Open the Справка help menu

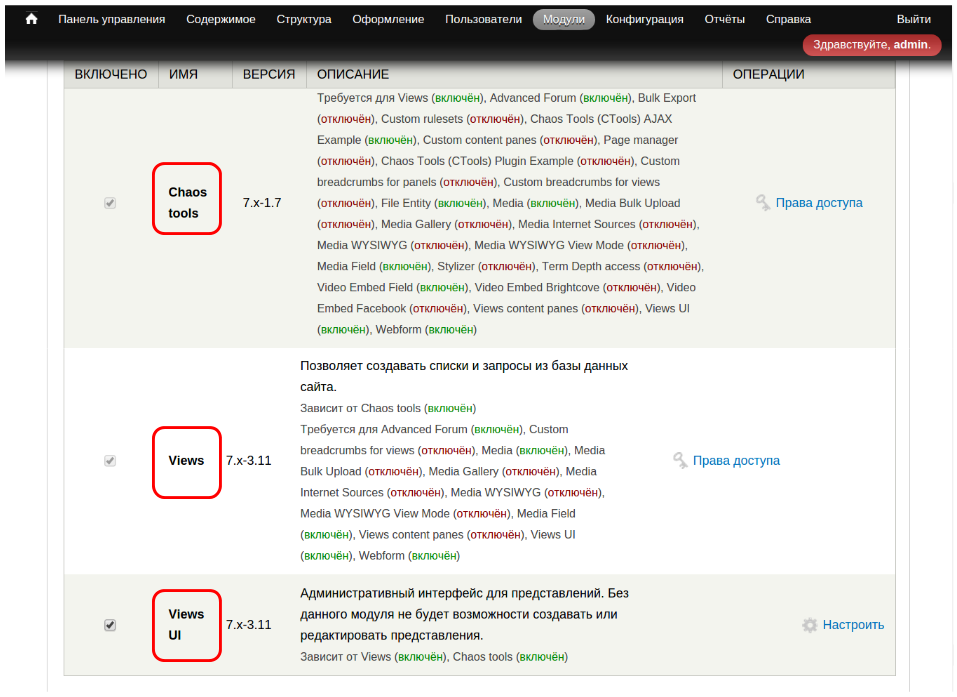(x=788, y=19)
